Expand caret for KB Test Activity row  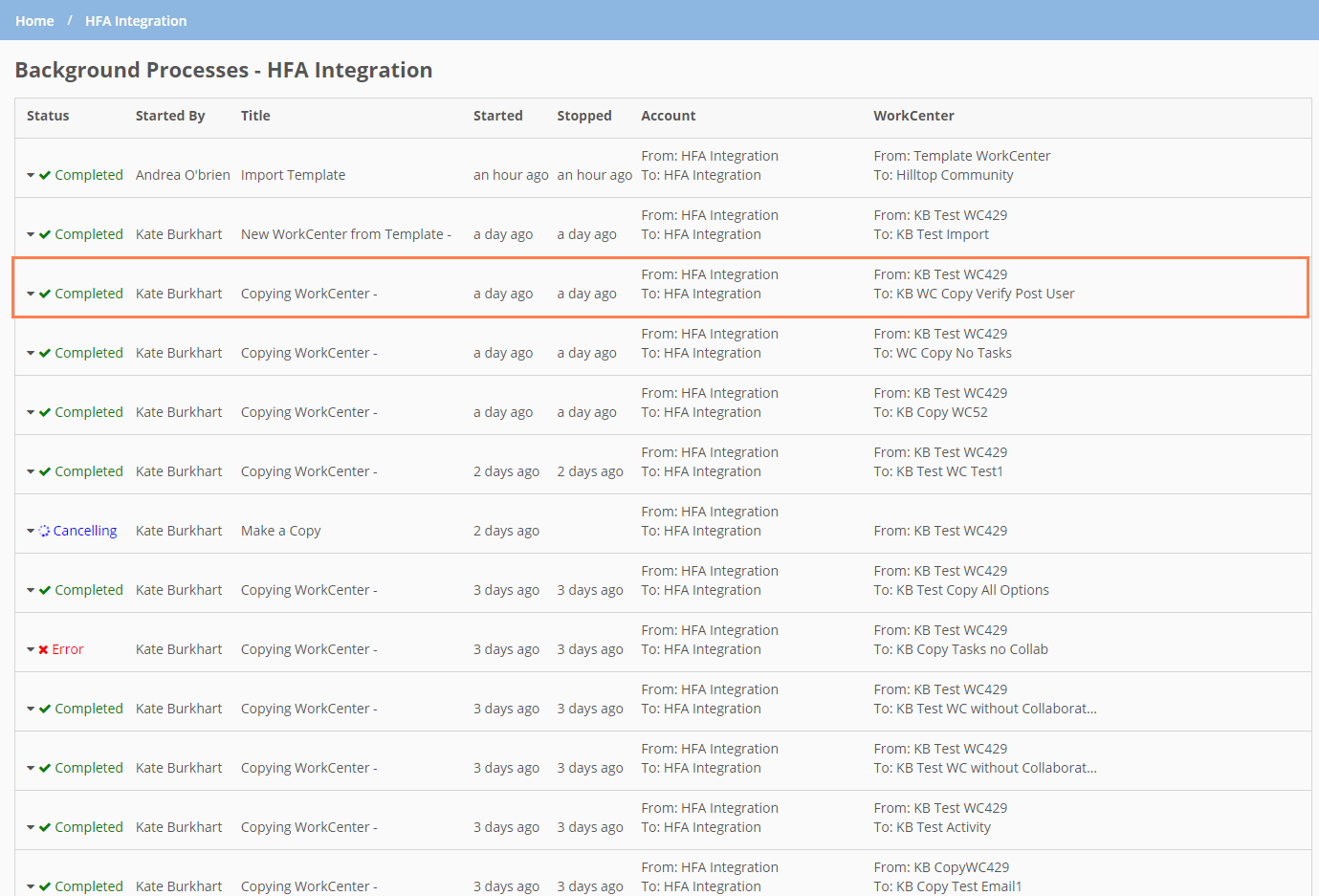click(x=31, y=828)
